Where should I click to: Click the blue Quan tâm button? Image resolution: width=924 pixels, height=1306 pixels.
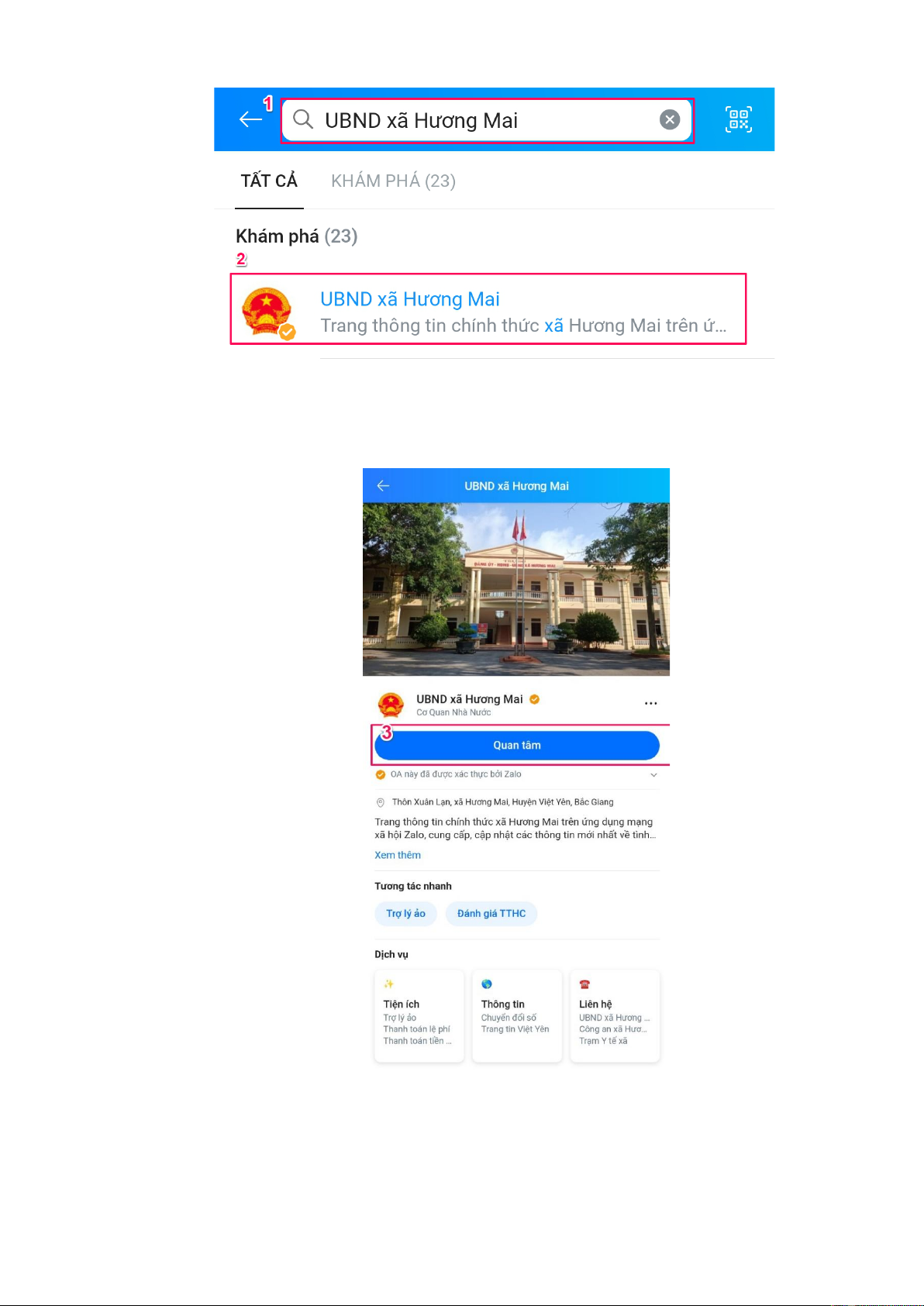517,746
